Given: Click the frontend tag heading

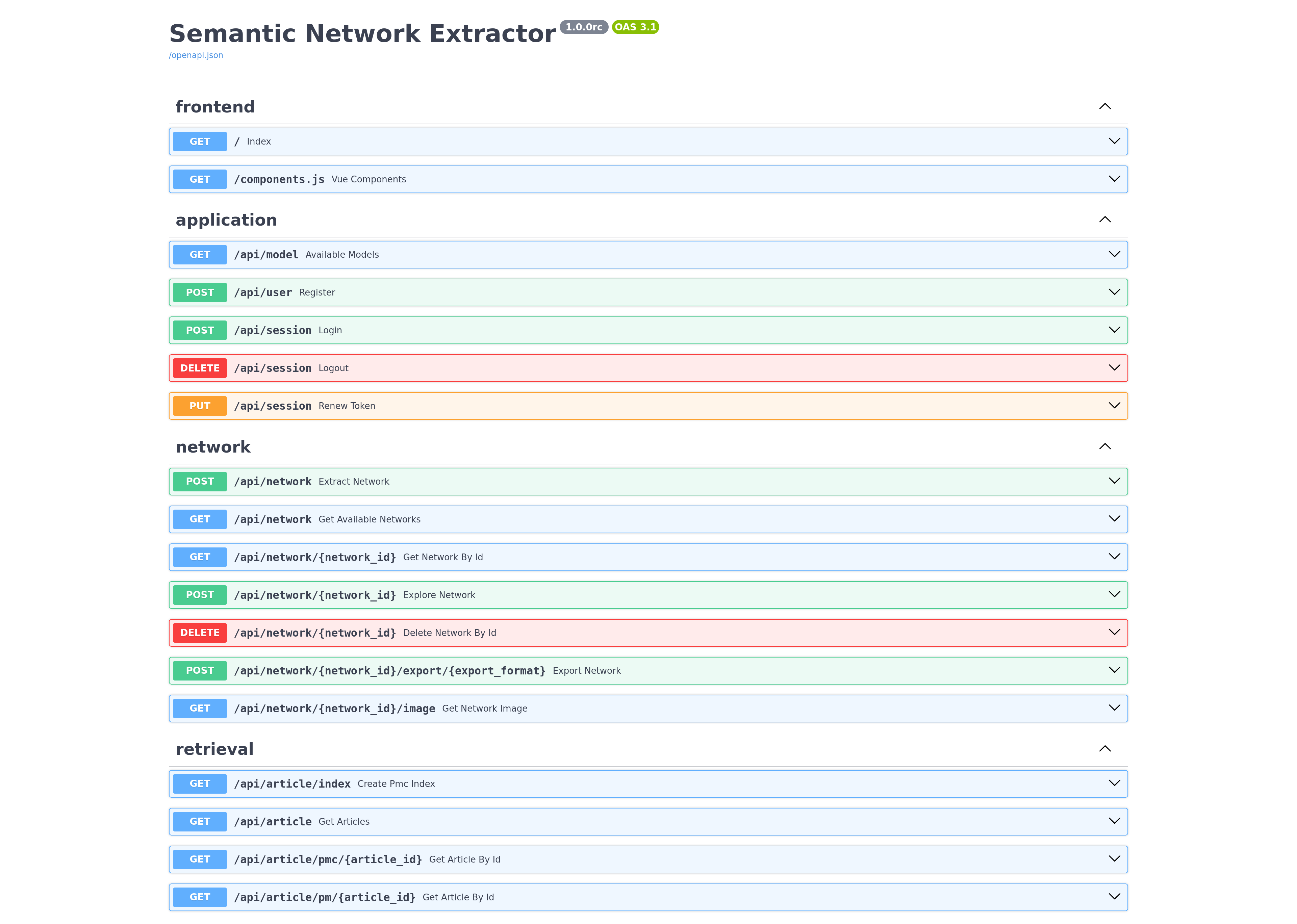Looking at the screenshot, I should click(215, 106).
